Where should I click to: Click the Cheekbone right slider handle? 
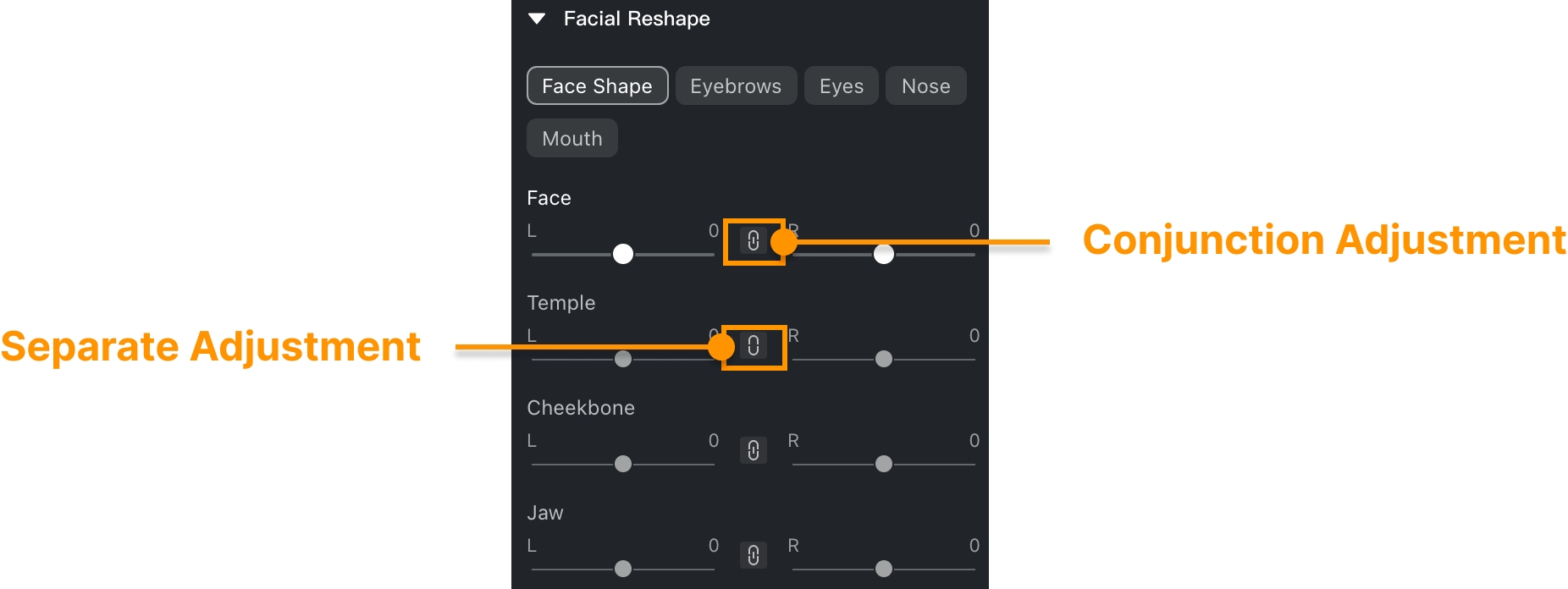pyautogui.click(x=883, y=464)
